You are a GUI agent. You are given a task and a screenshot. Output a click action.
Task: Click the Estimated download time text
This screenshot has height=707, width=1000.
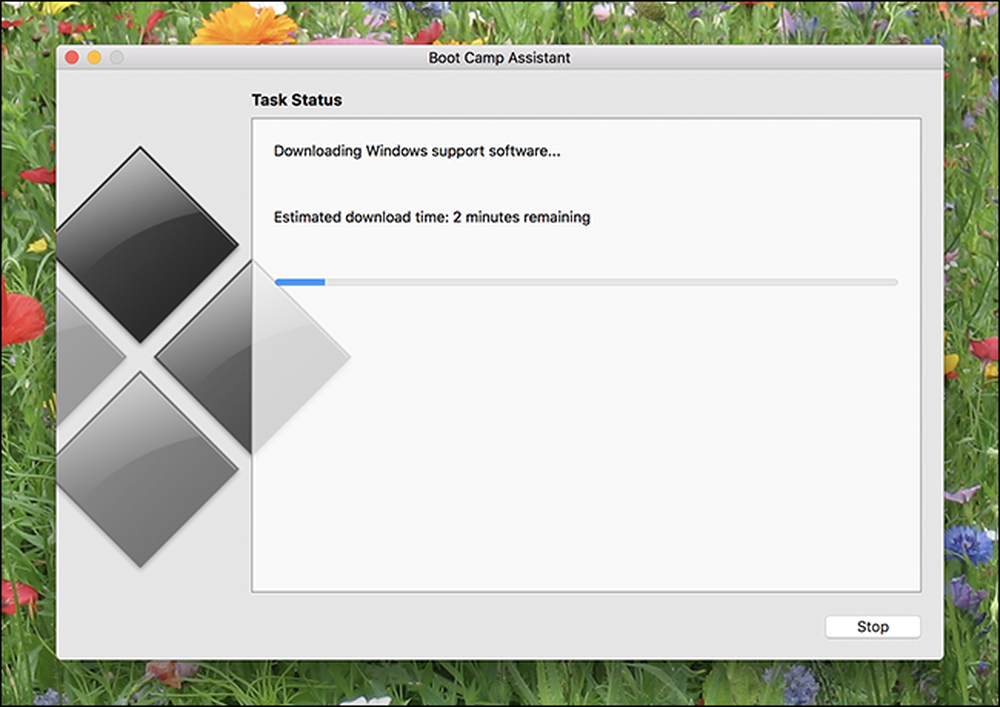[x=432, y=217]
